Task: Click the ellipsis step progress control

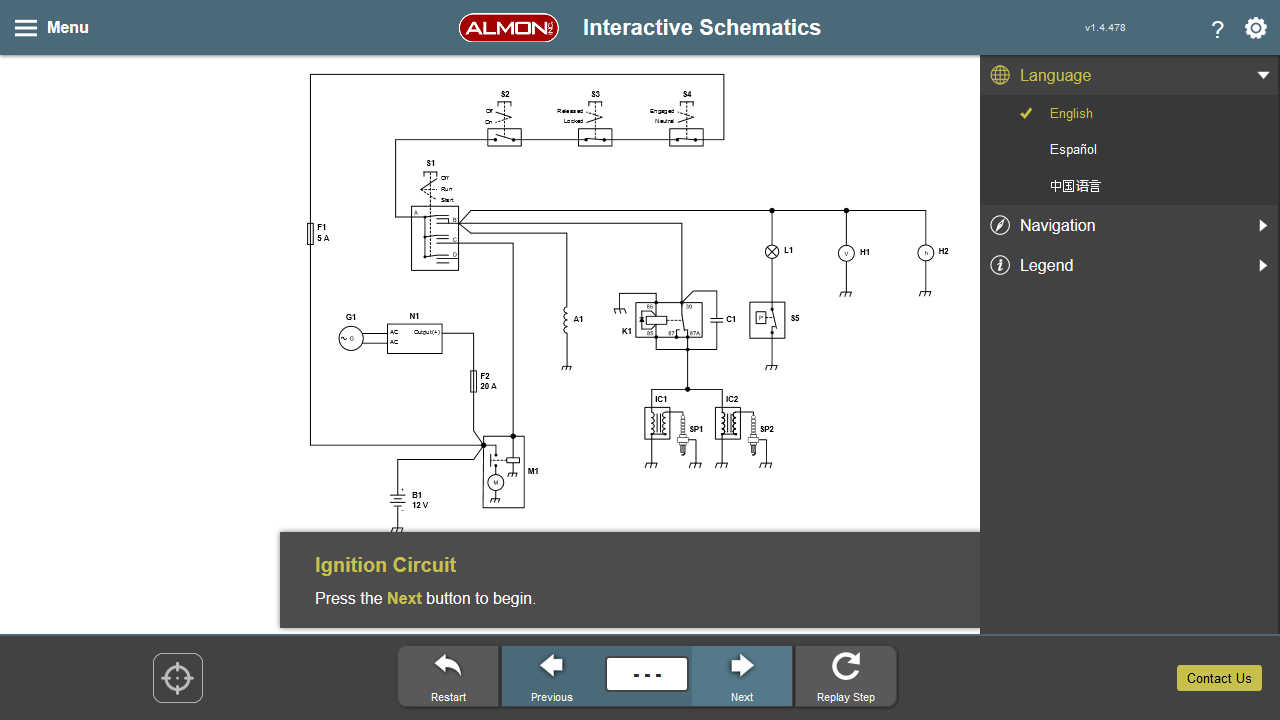Action: (646, 674)
